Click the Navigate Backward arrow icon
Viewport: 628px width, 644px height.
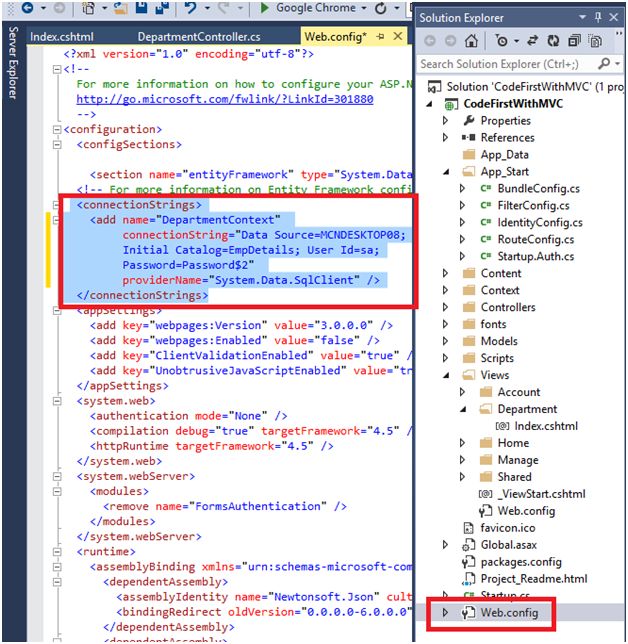coord(28,7)
